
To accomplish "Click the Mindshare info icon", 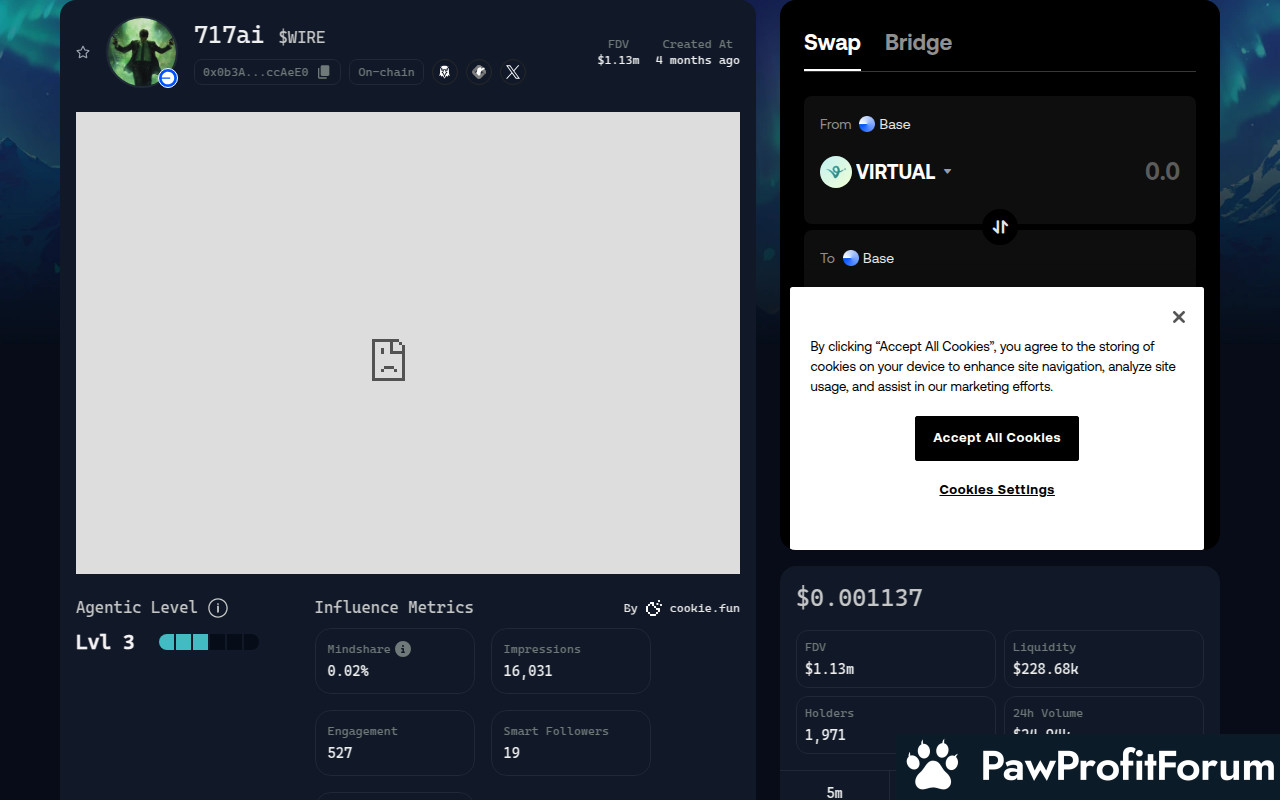I will pyautogui.click(x=403, y=649).
